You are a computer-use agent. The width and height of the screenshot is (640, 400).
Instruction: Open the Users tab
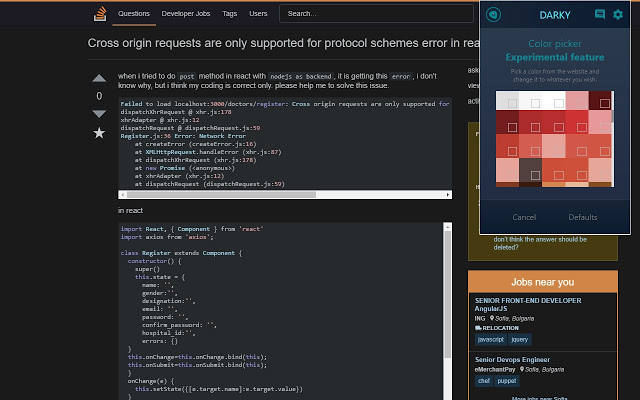click(x=258, y=13)
